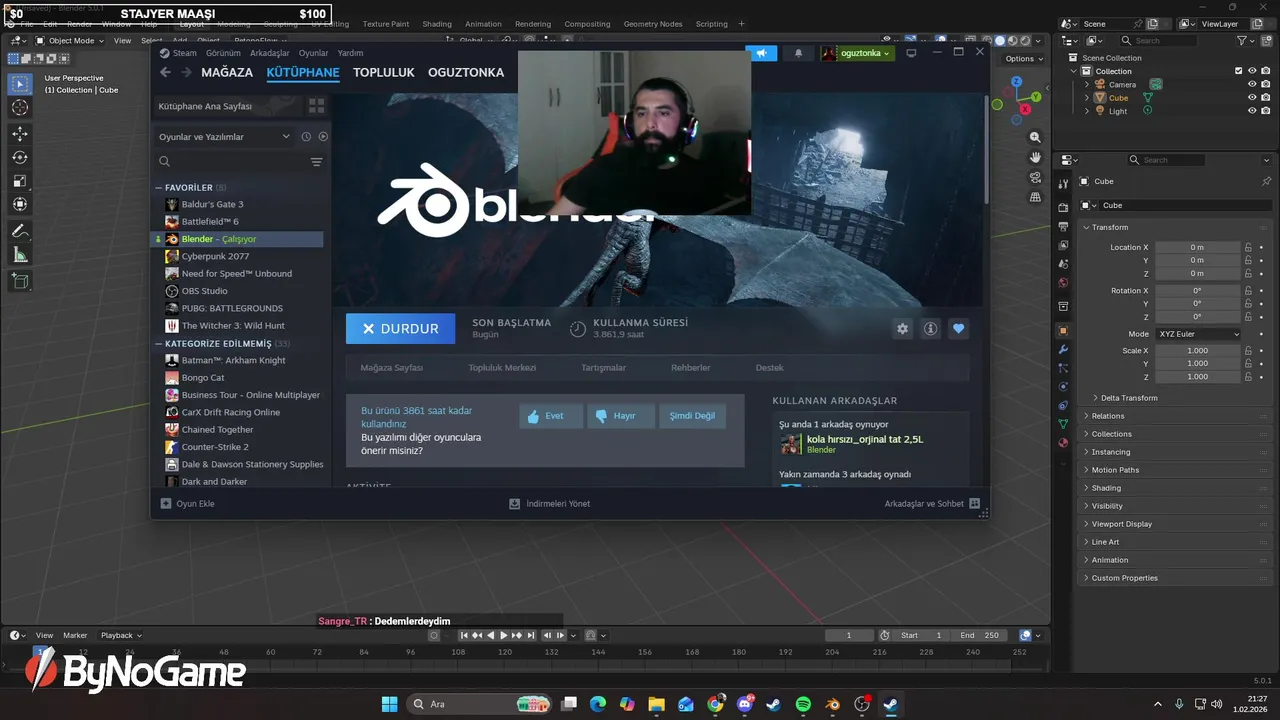
Task: Click Blender viewport pan hand gizmo
Action: 1035,157
